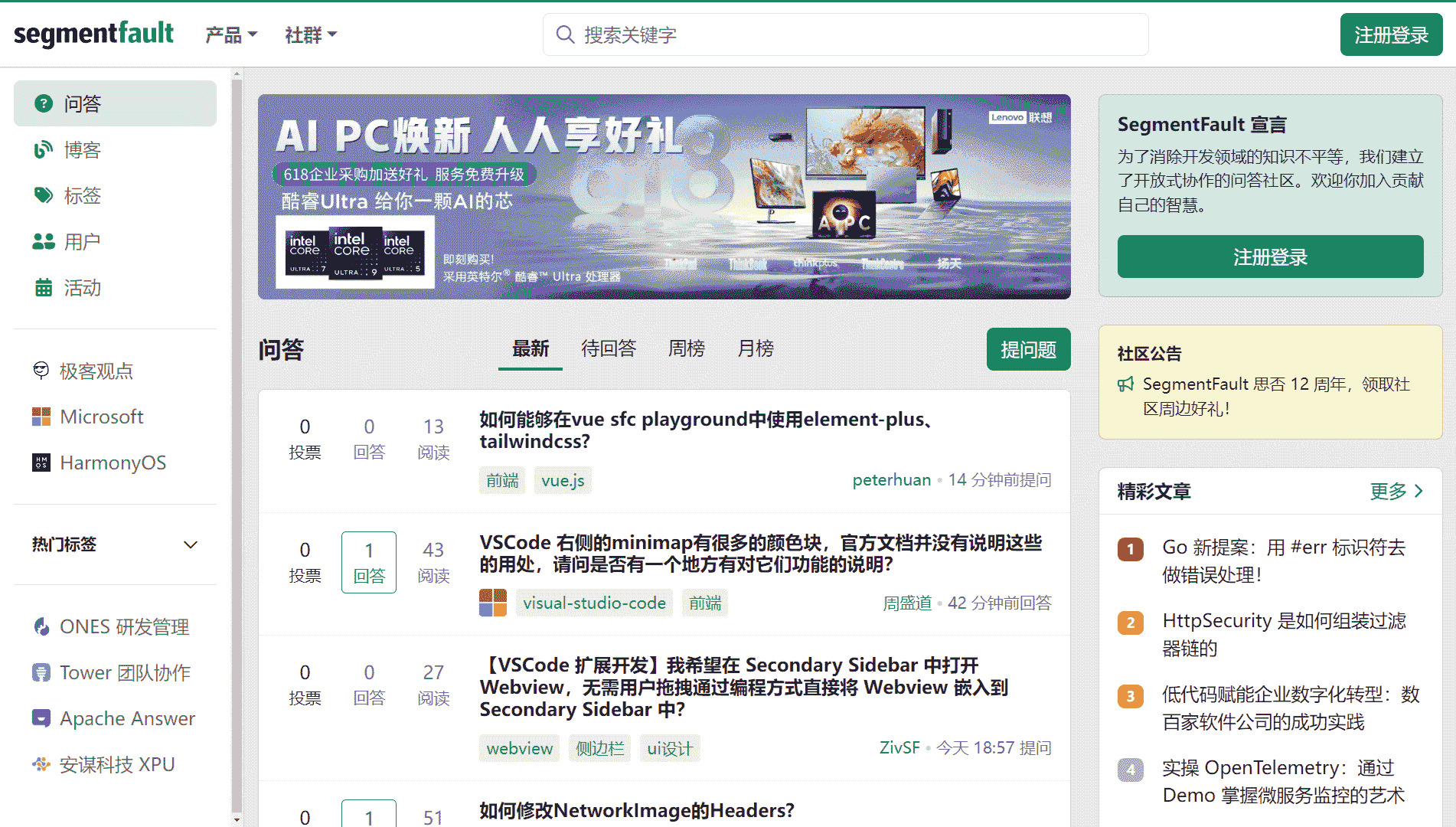Viewport: 1456px width, 827px height.
Task: Click the search magnifier icon
Action: 565,34
